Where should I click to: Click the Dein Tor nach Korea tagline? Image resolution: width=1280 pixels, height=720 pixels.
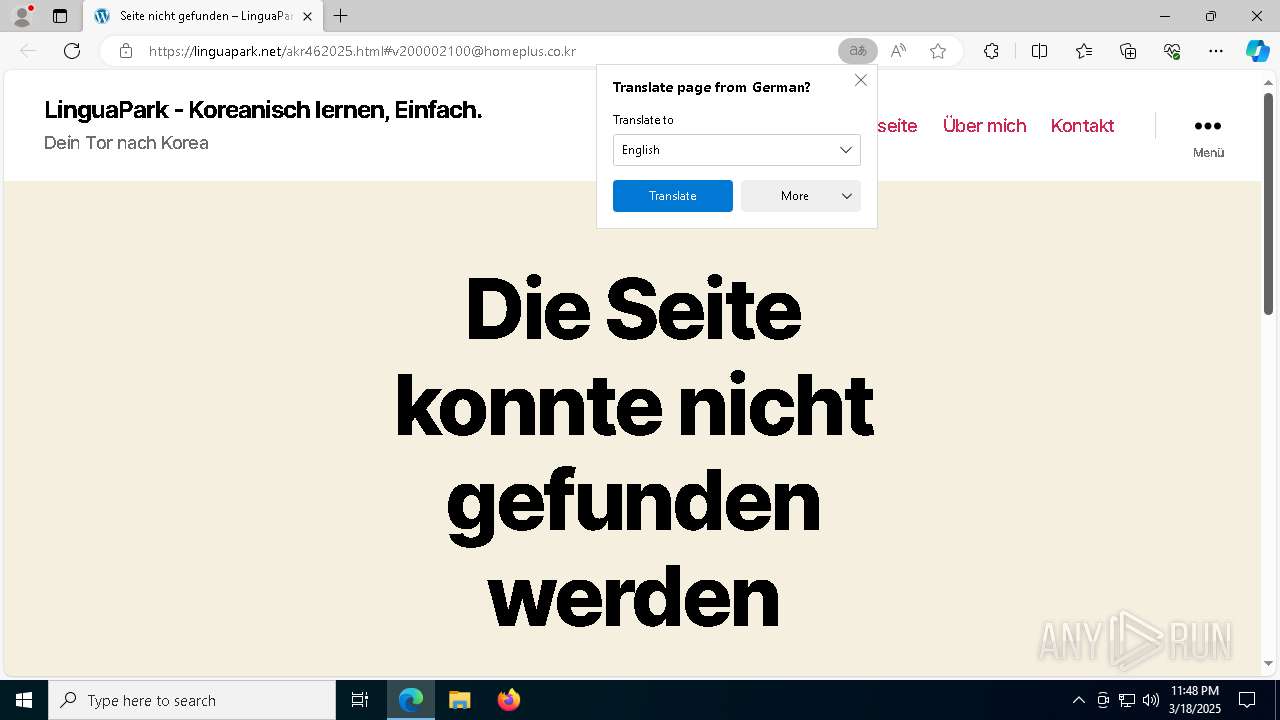(x=126, y=143)
